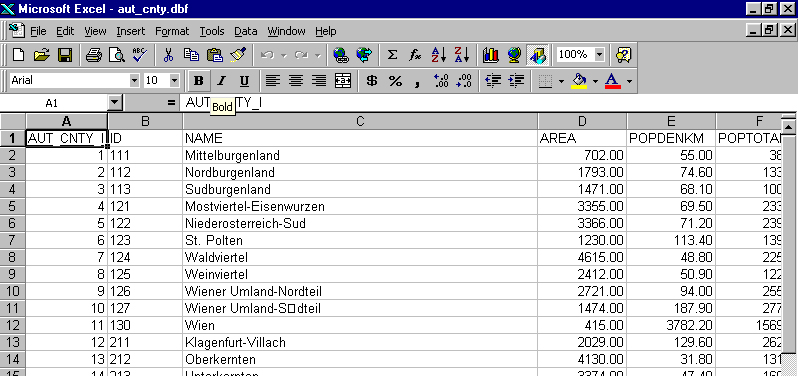Viewport: 798px width, 376px height.
Task: Click the Paste Function fx icon
Action: point(415,54)
